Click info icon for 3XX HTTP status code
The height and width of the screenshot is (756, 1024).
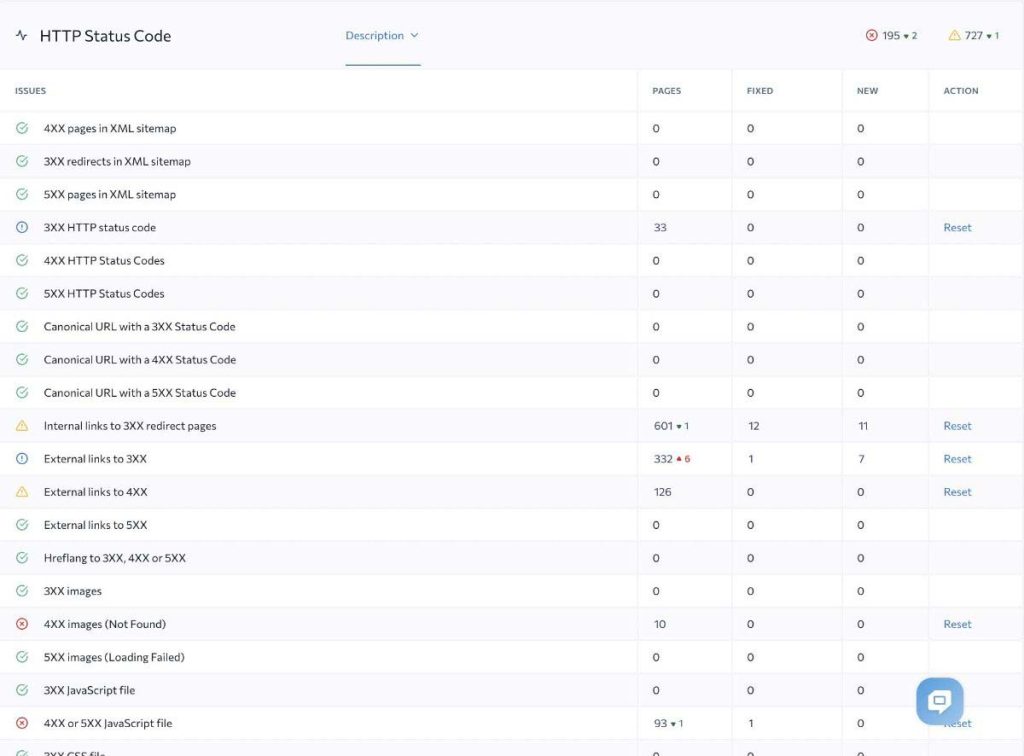(22, 227)
